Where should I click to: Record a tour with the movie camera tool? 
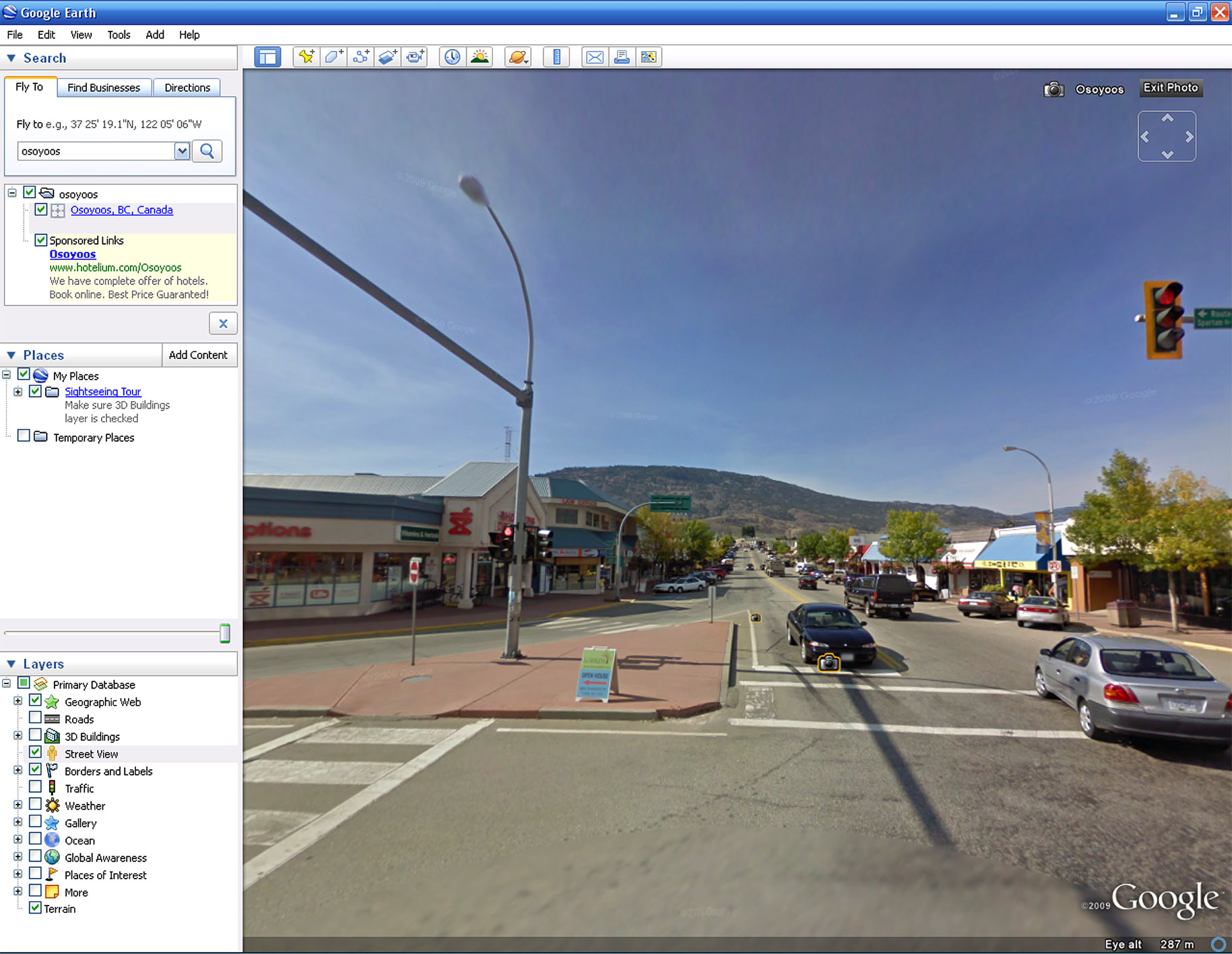tap(414, 57)
